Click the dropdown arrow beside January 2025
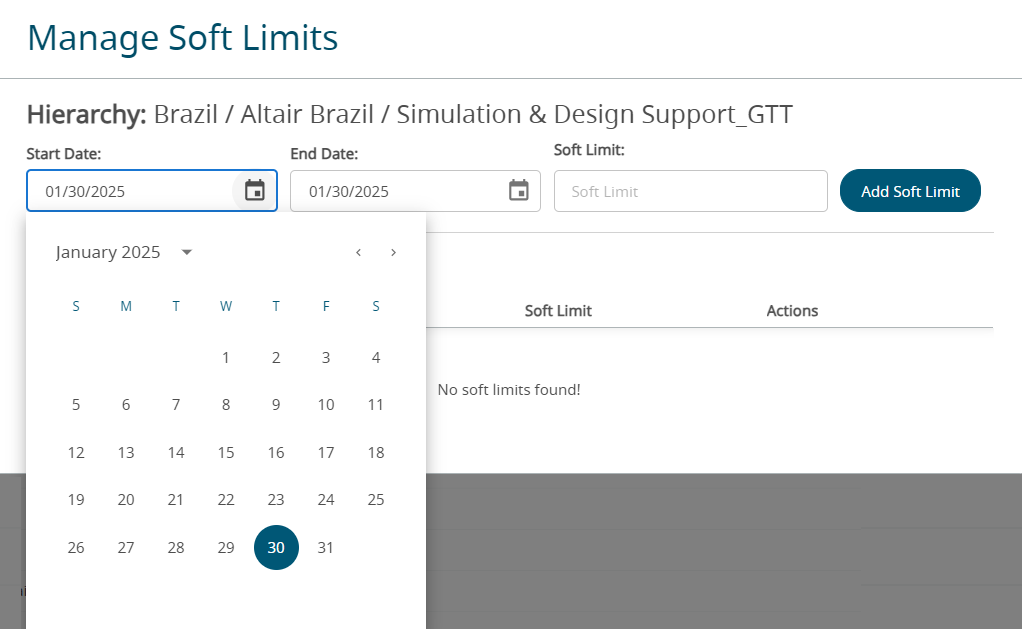Viewport: 1022px width, 629px height. click(187, 252)
